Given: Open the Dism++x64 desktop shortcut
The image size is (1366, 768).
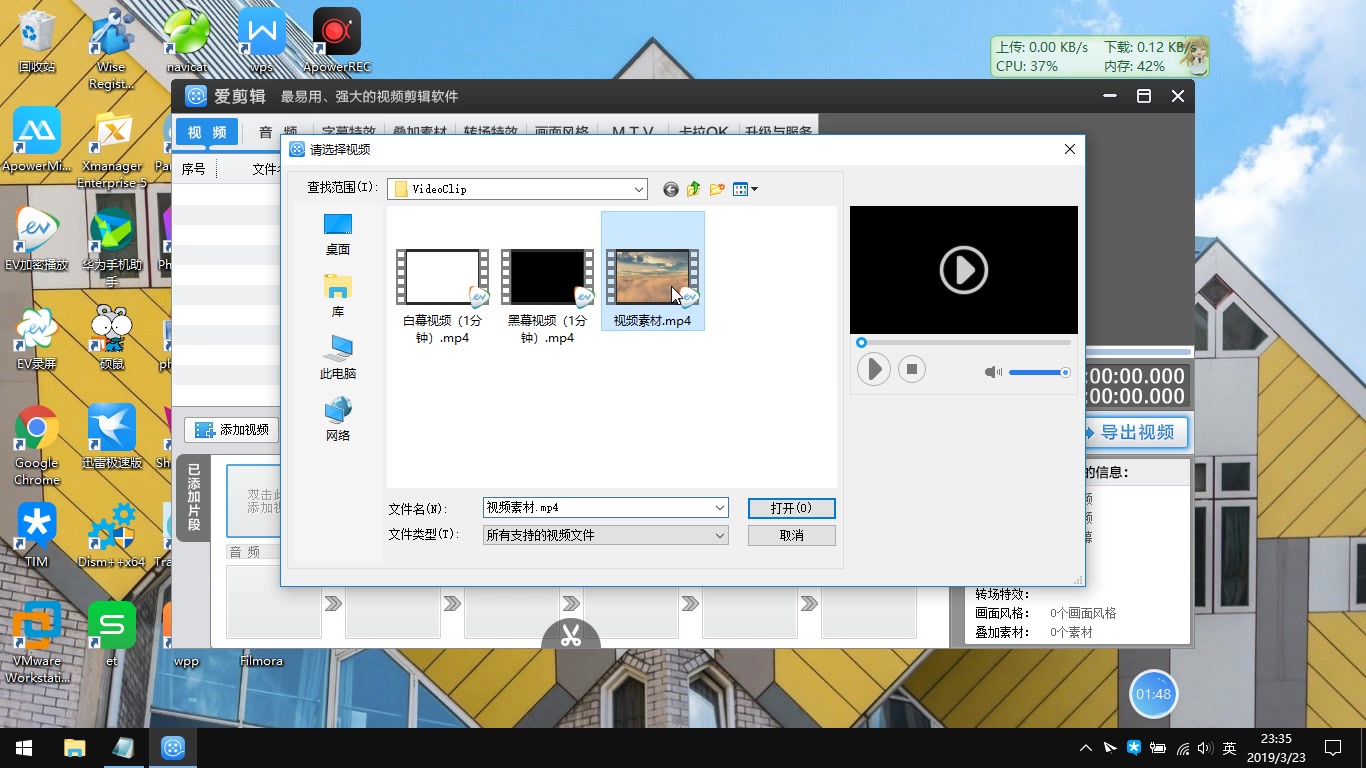Looking at the screenshot, I should click(x=112, y=536).
